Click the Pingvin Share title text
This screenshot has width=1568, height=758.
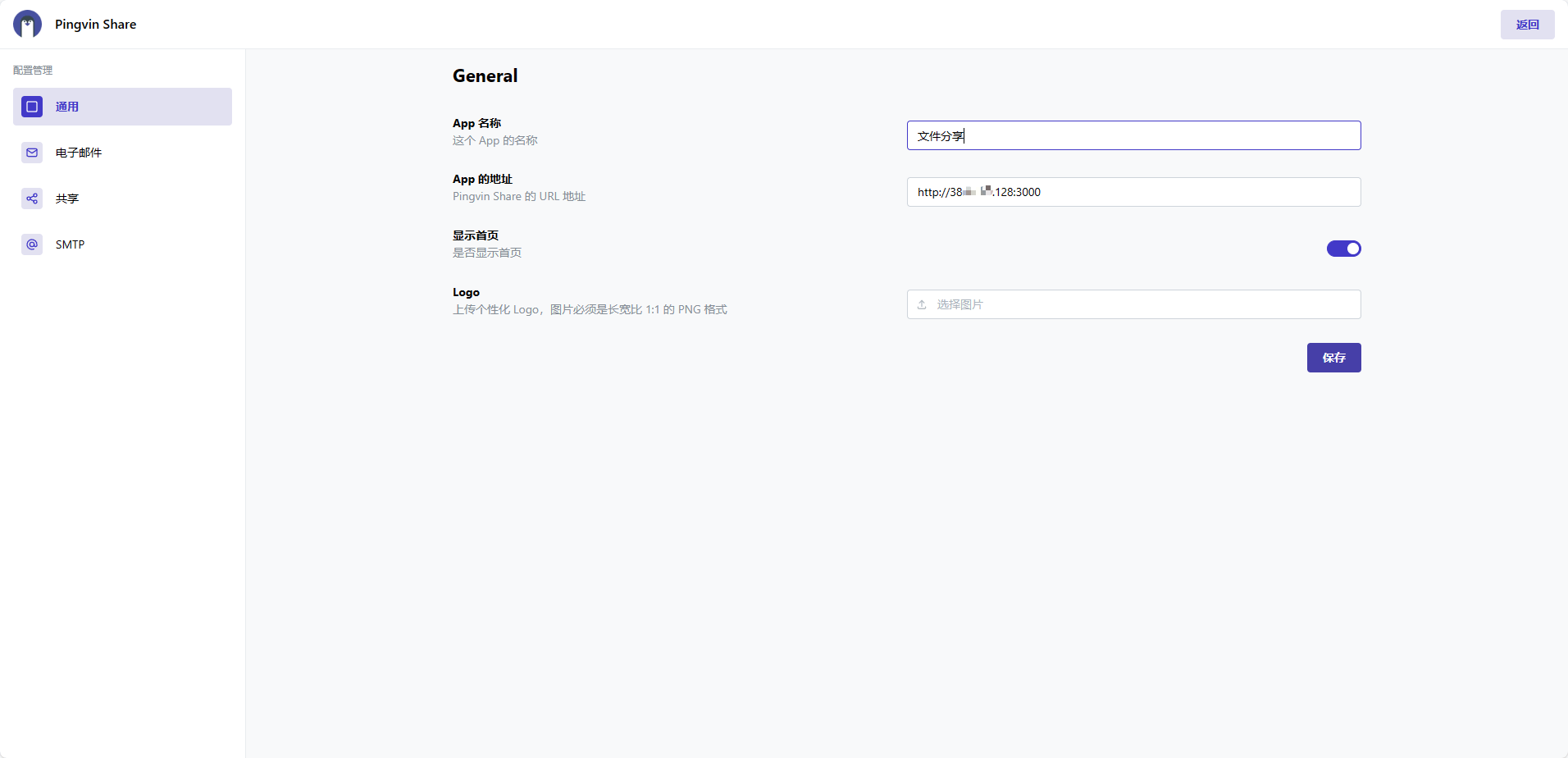point(95,25)
